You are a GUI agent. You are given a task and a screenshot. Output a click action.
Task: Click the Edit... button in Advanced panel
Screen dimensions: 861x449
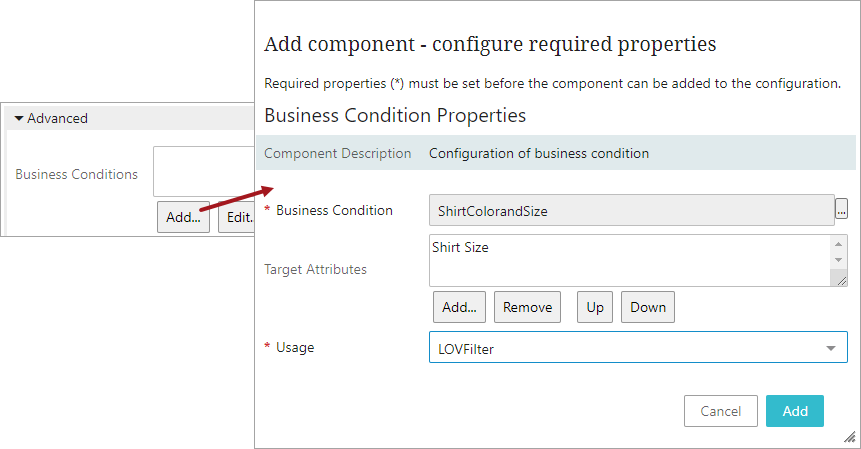(238, 217)
